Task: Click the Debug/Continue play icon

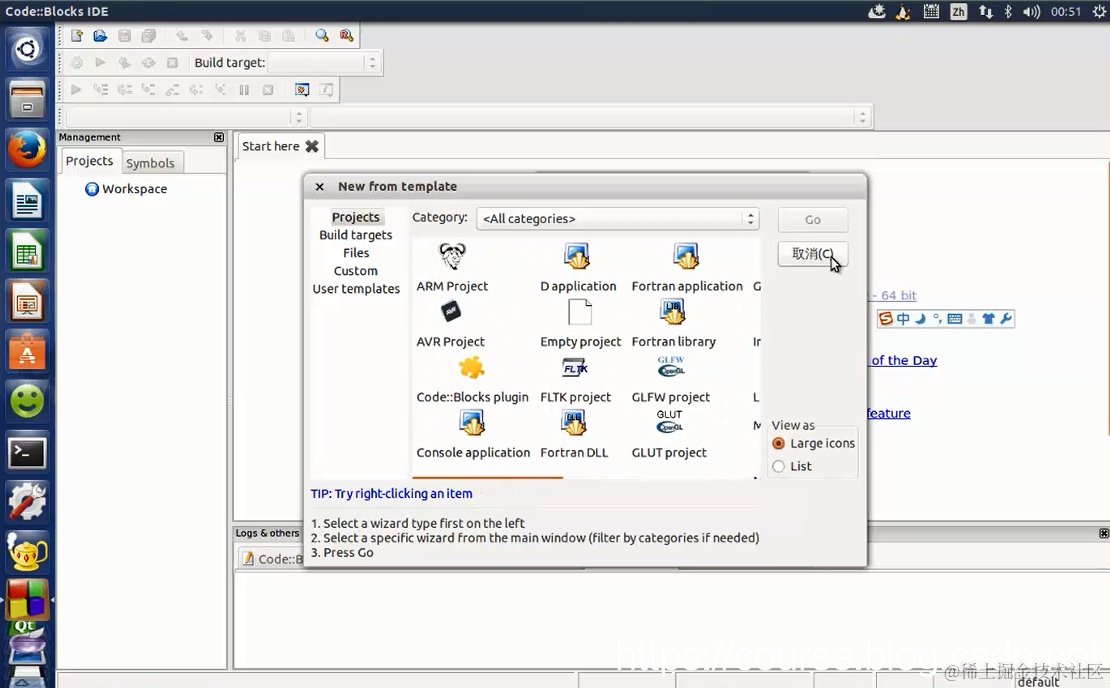Action: click(76, 89)
